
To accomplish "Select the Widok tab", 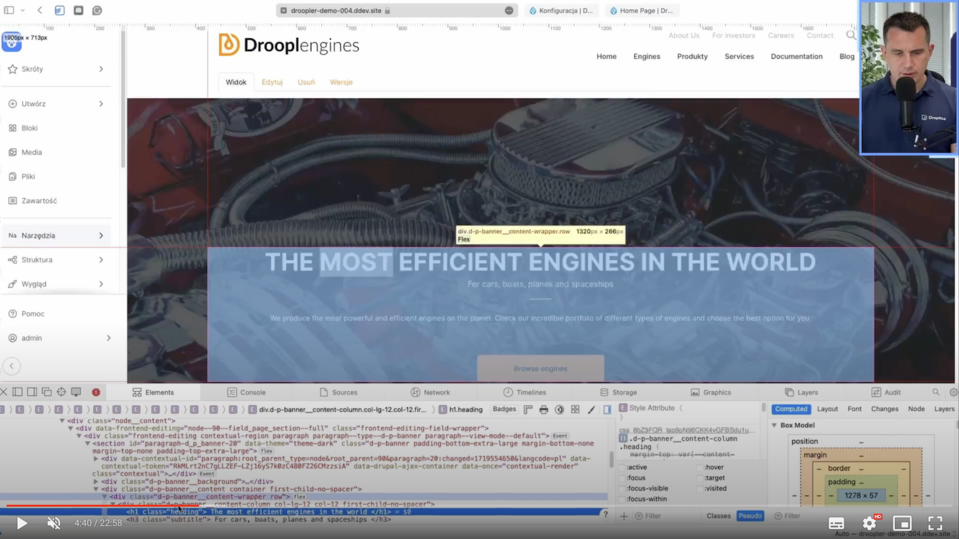I will coord(236,82).
